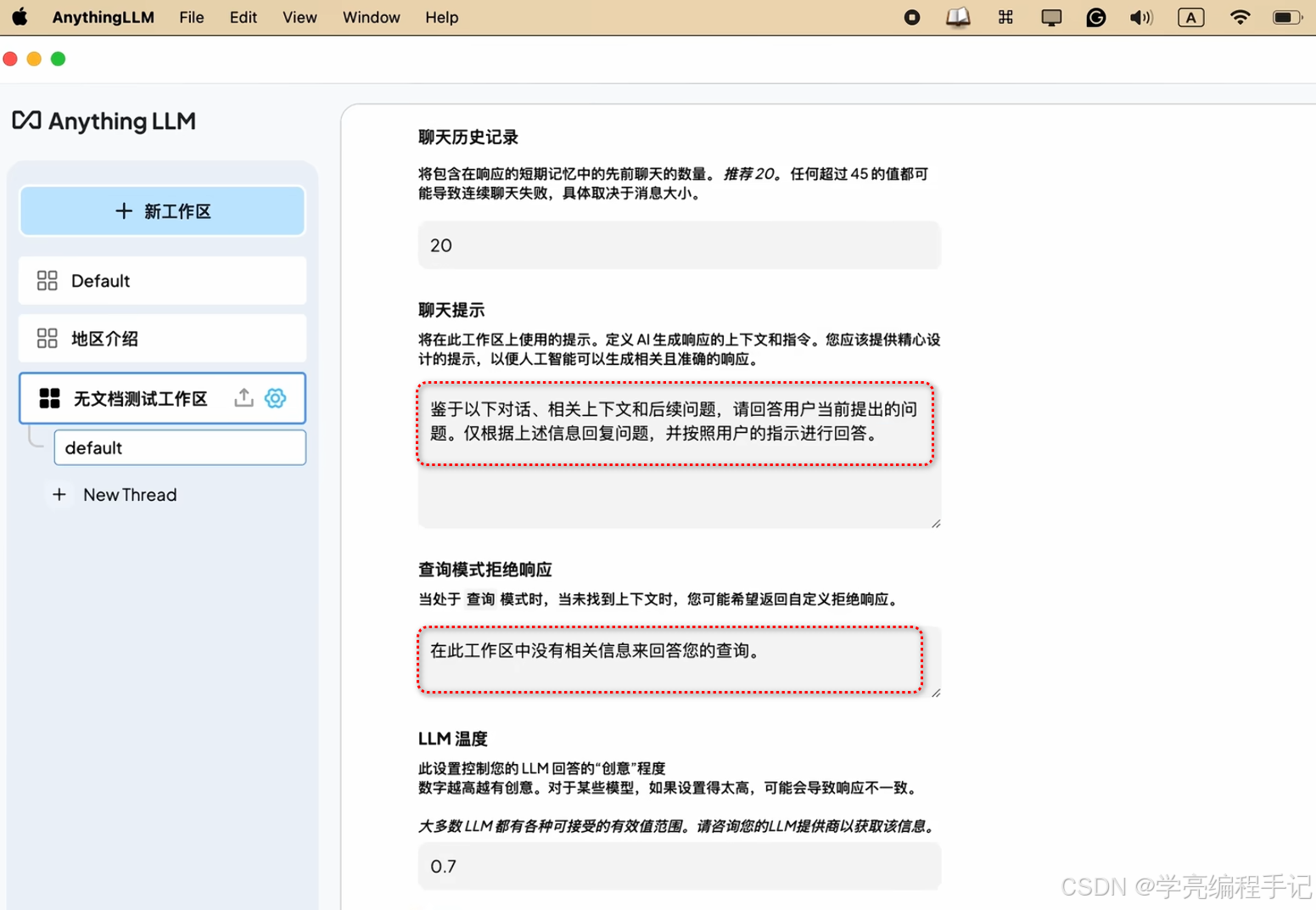Click the 聊天历史记录 heading
This screenshot has height=910, width=1316.
468,138
